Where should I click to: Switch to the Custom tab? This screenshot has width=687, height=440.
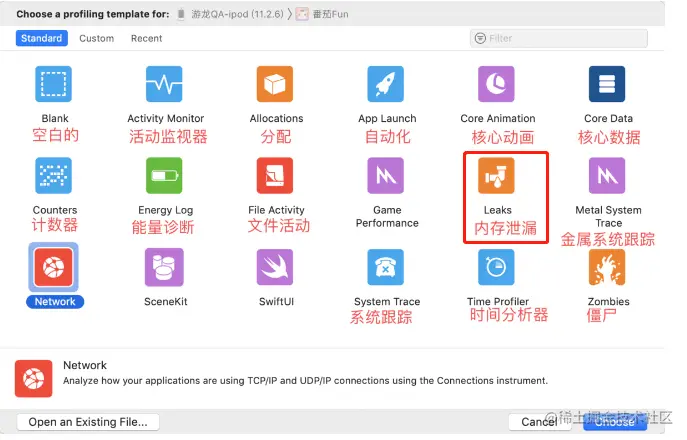pos(96,38)
